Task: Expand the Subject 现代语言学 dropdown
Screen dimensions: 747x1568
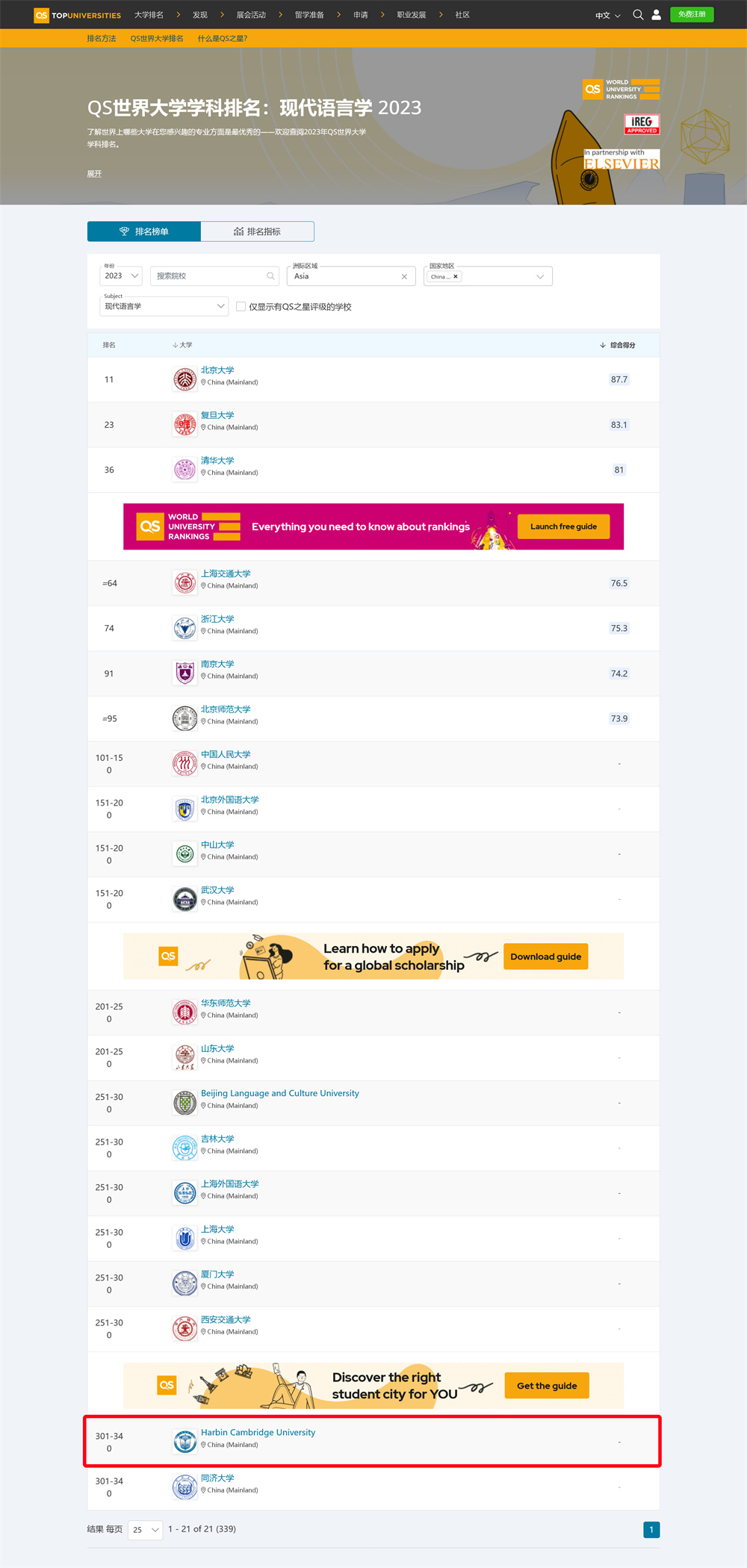Action: tap(164, 306)
